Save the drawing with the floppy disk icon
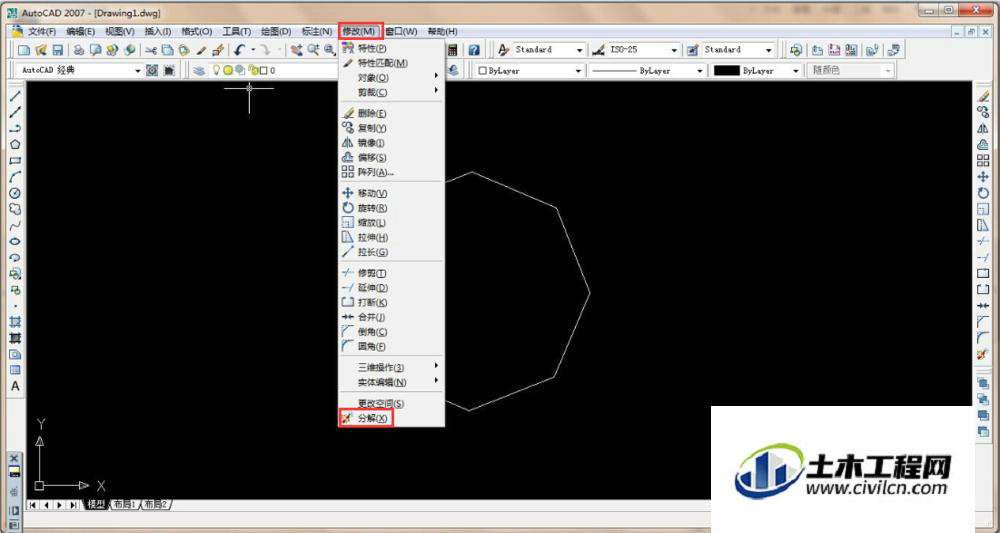The image size is (1000, 533). (57, 50)
